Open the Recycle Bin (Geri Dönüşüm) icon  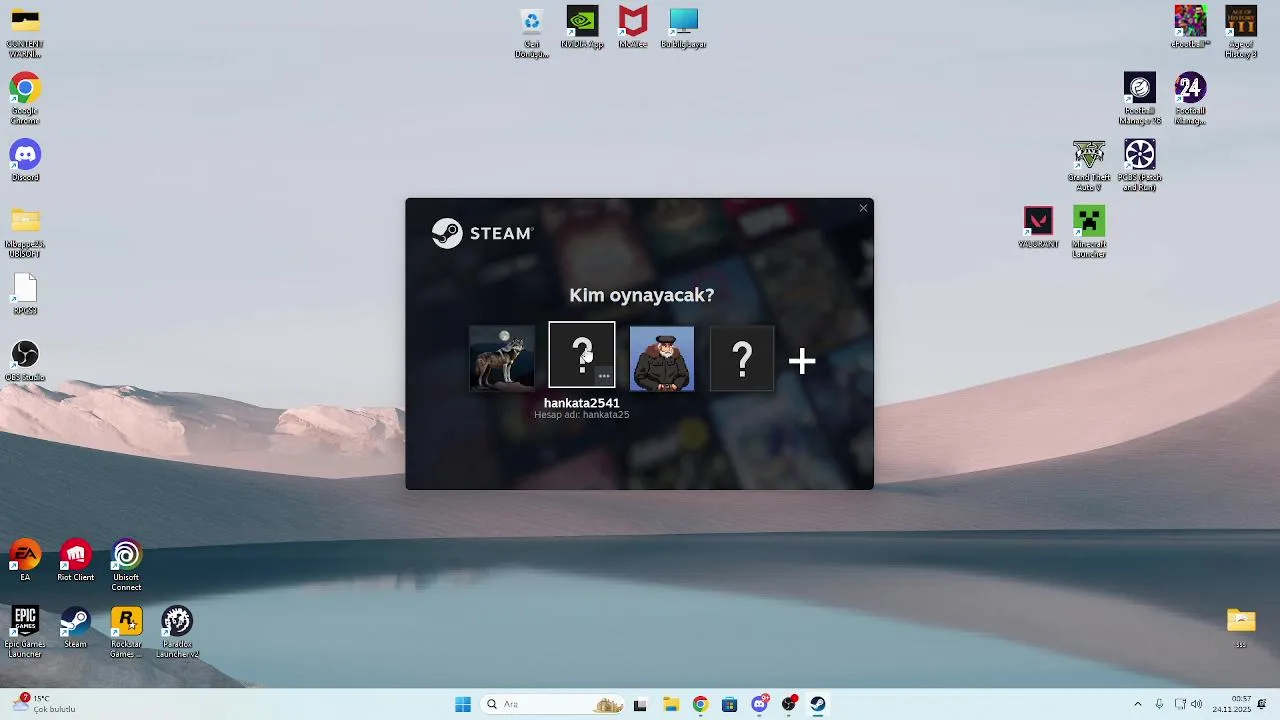532,33
